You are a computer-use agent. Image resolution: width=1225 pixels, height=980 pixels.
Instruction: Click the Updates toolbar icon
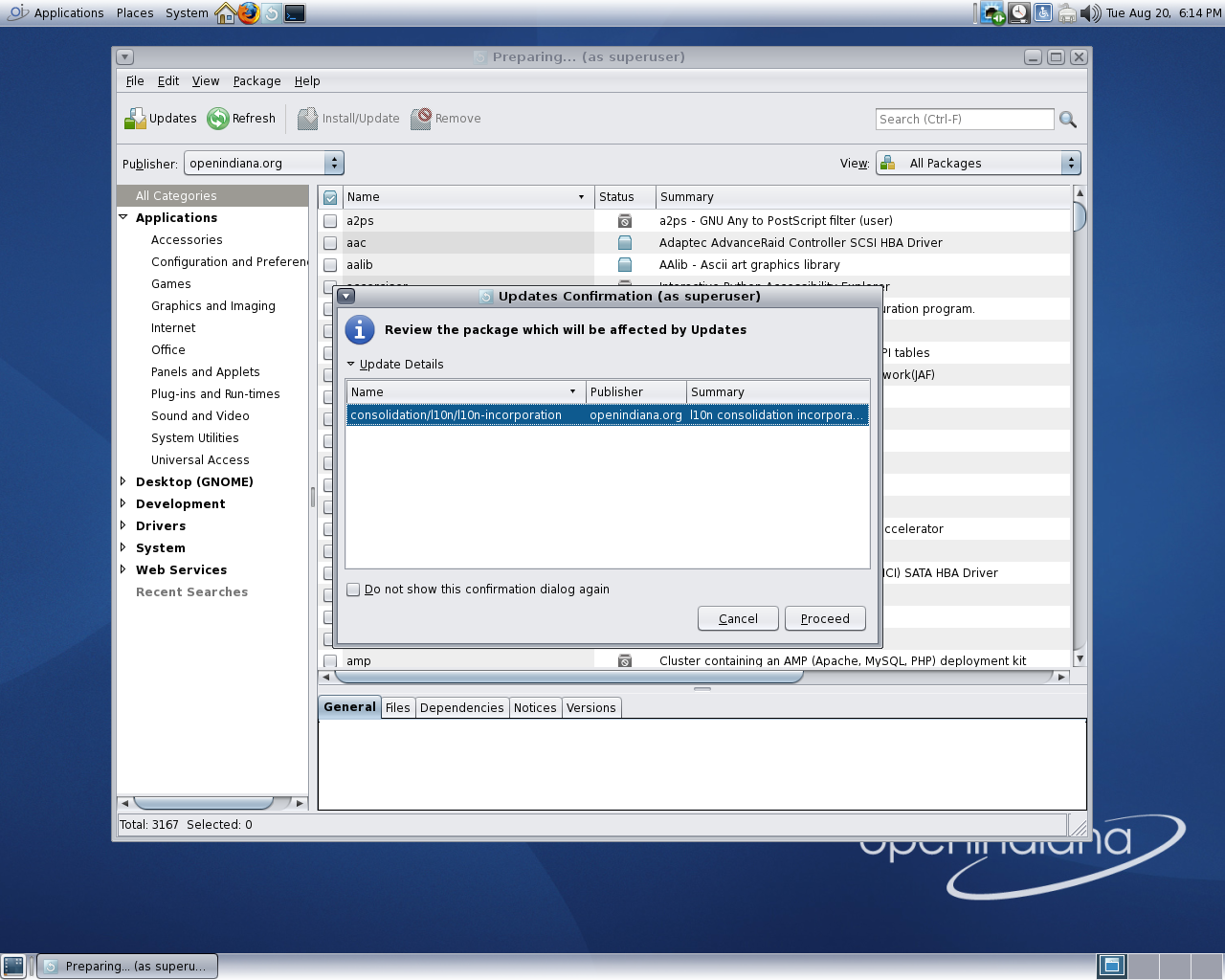click(135, 119)
